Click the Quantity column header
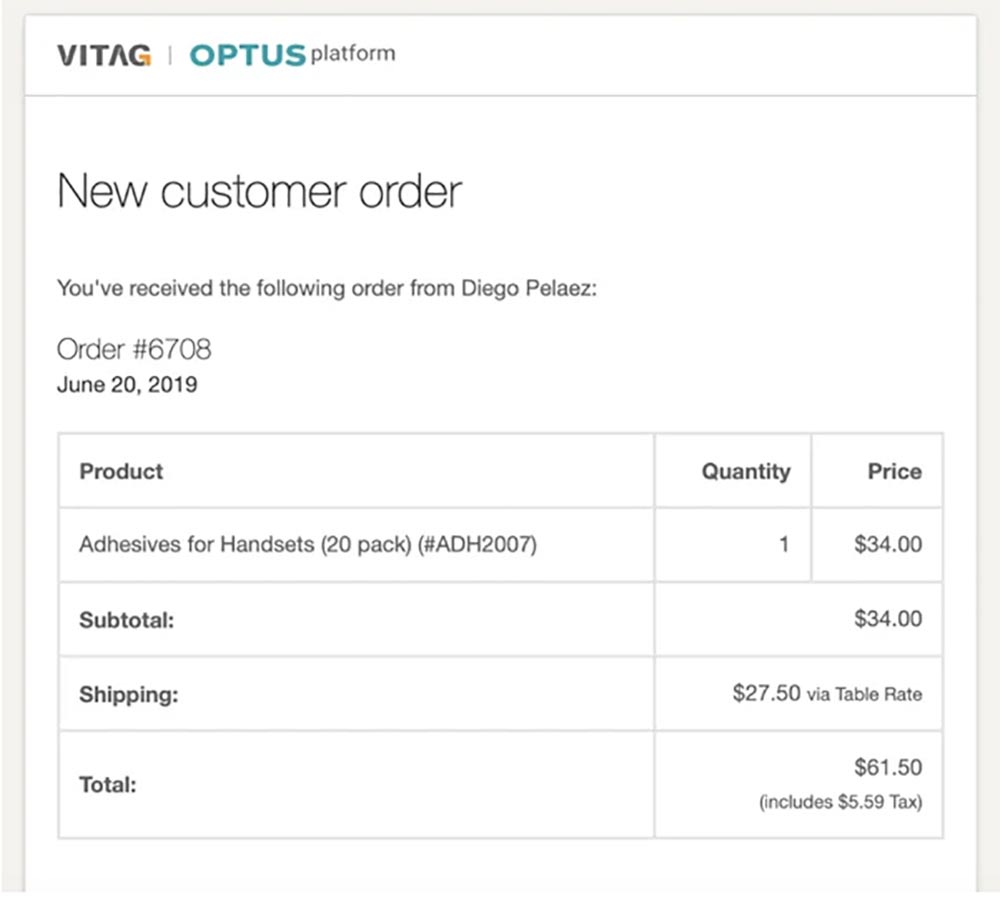 pos(745,471)
